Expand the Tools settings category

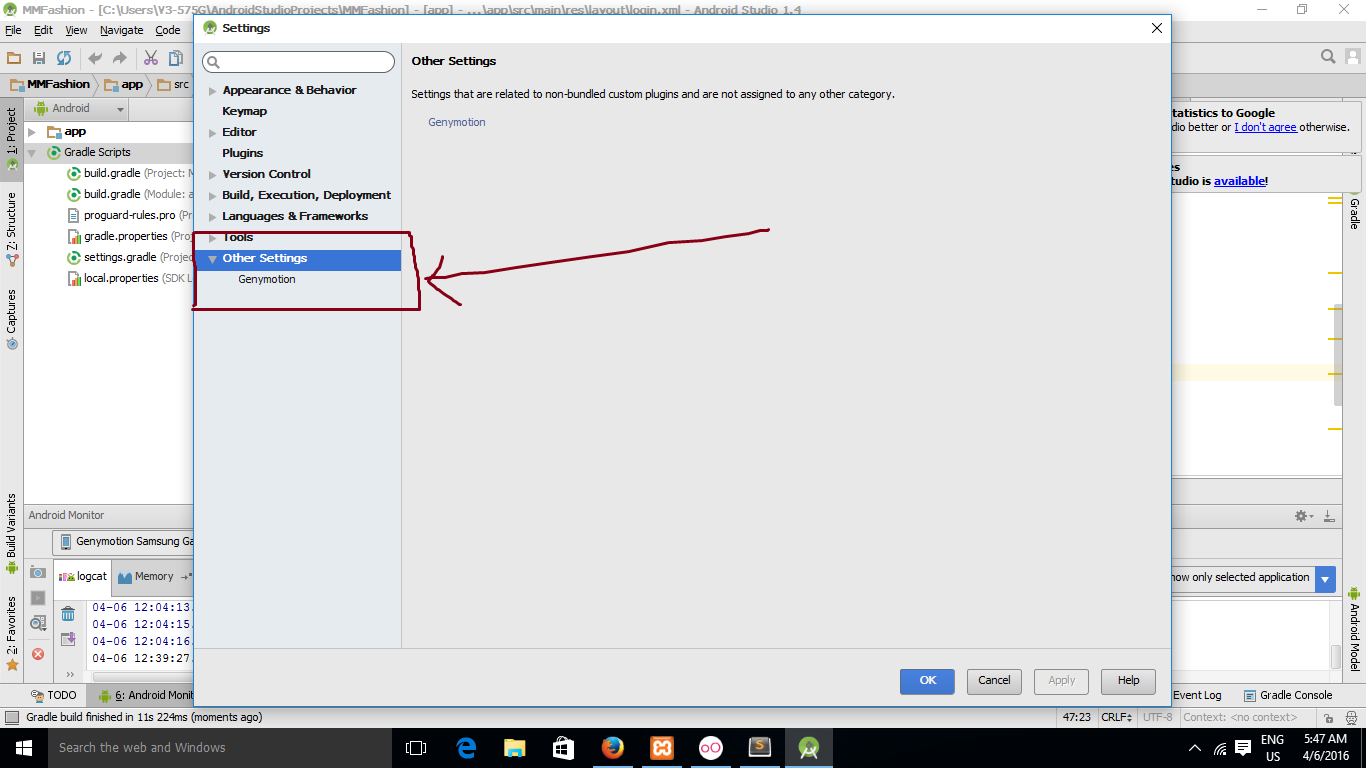click(x=212, y=238)
